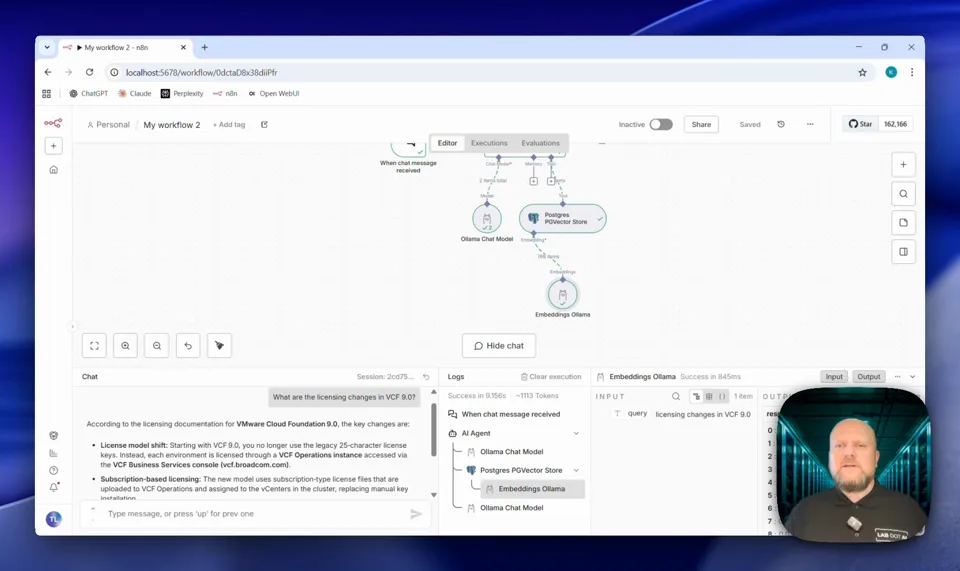960x571 pixels.
Task: Toggle the workflow Inactive switch
Action: (x=660, y=125)
